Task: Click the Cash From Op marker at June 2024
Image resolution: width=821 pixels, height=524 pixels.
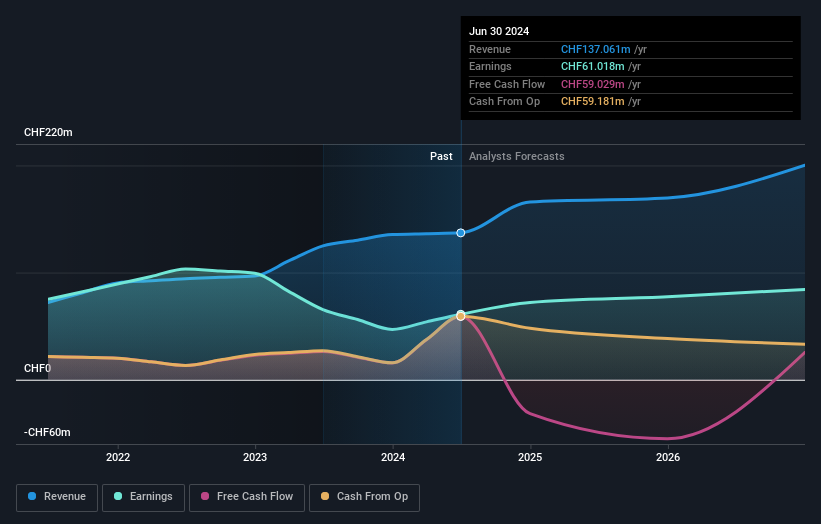Action: click(x=461, y=316)
